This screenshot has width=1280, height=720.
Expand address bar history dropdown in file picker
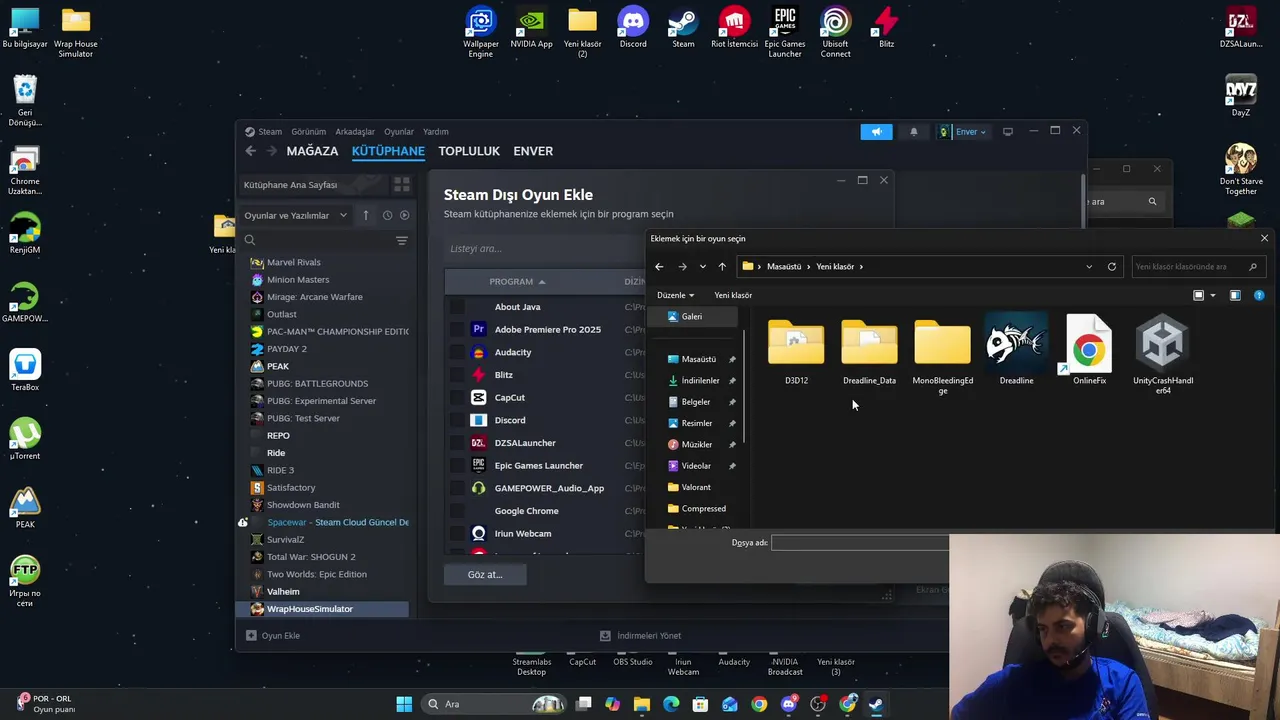pos(1089,267)
